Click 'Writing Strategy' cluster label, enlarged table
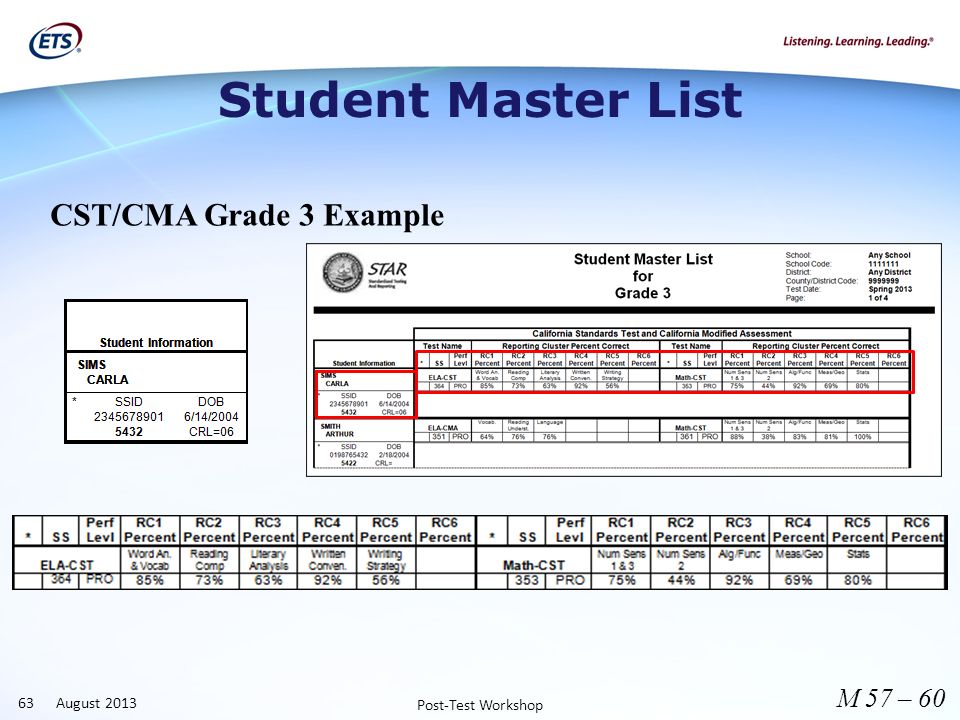 pos(386,560)
